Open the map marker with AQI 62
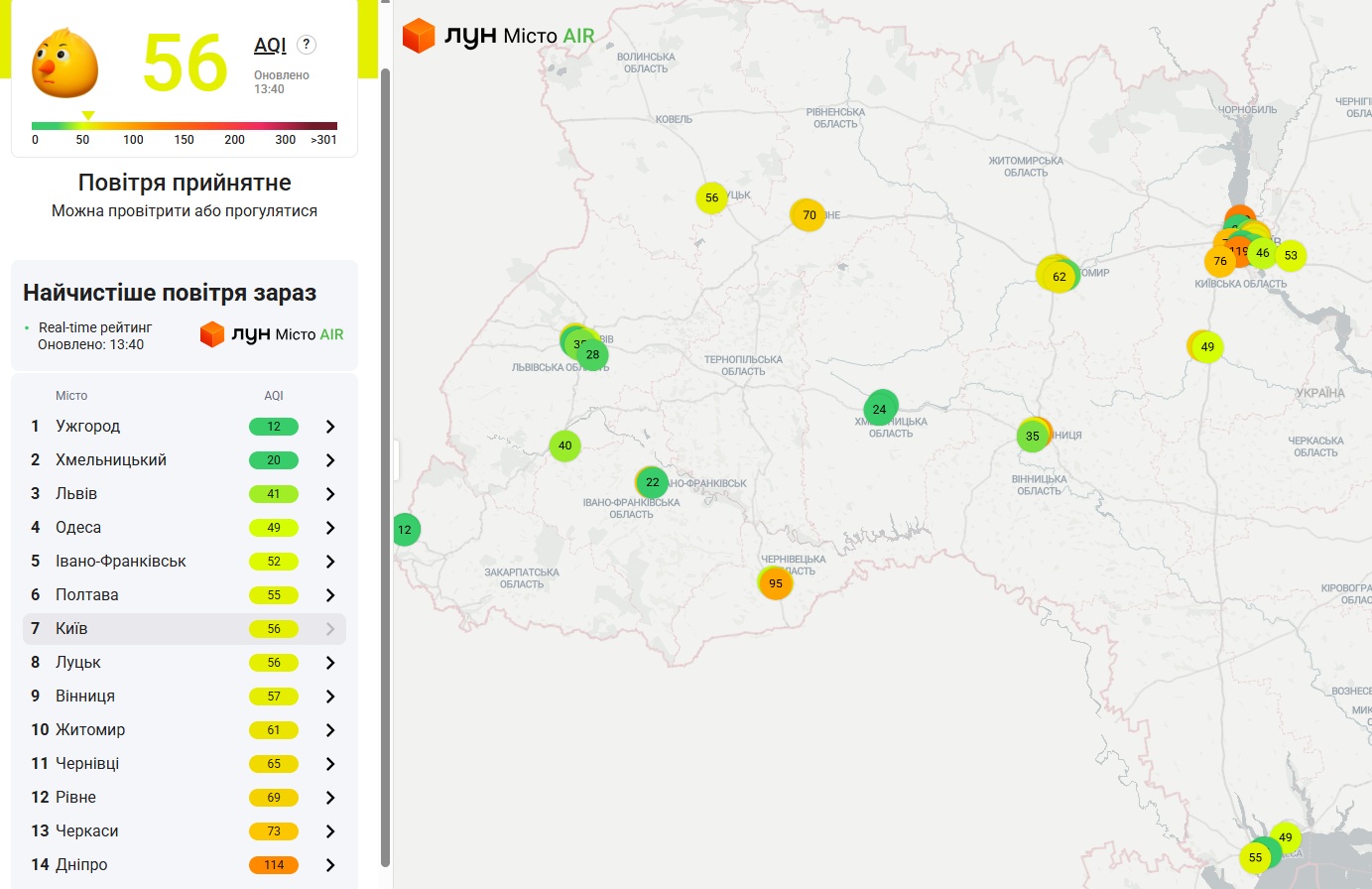Screen dimensions: 1372x889 1059,277
